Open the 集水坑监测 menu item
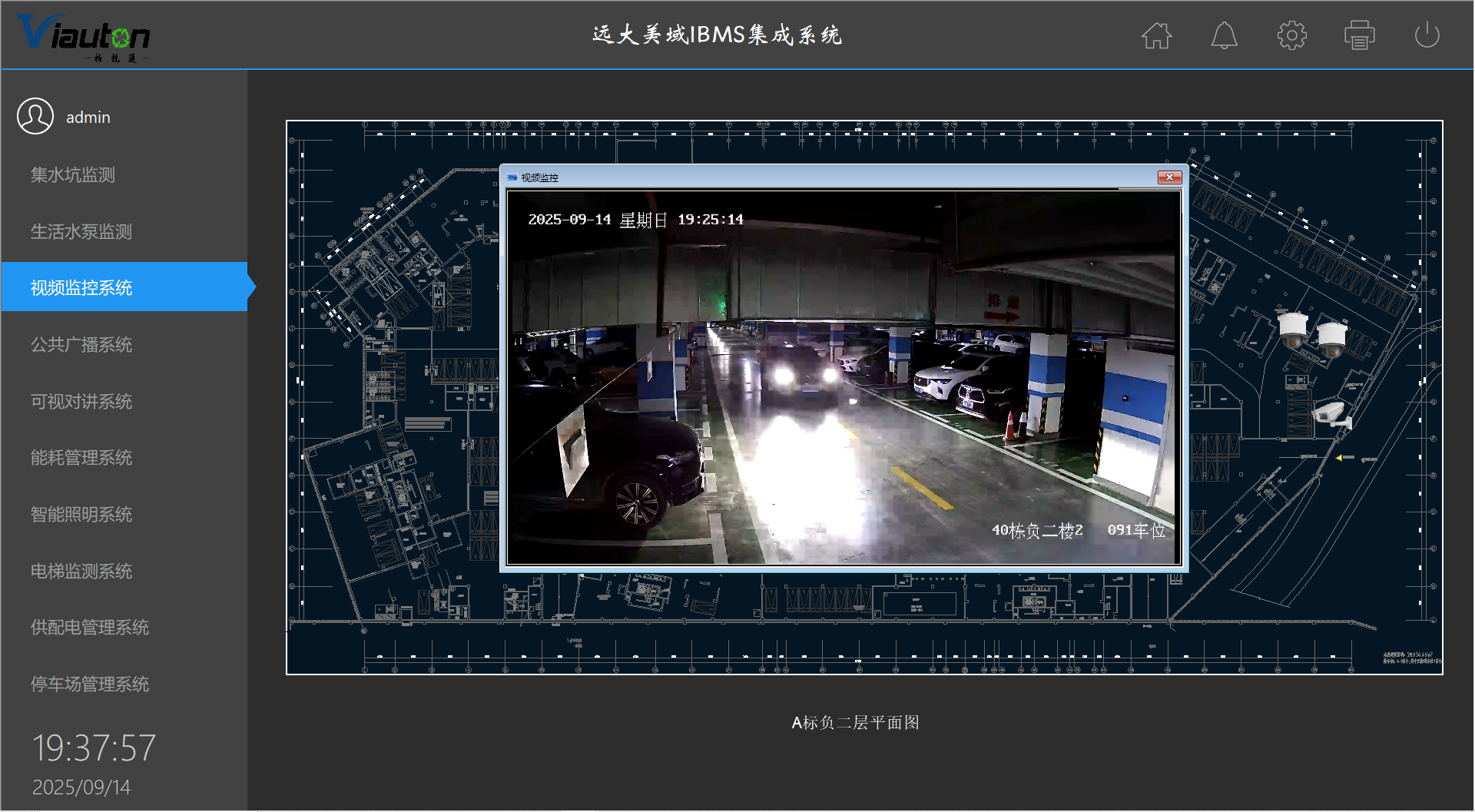The width and height of the screenshot is (1475, 812). pos(73,175)
